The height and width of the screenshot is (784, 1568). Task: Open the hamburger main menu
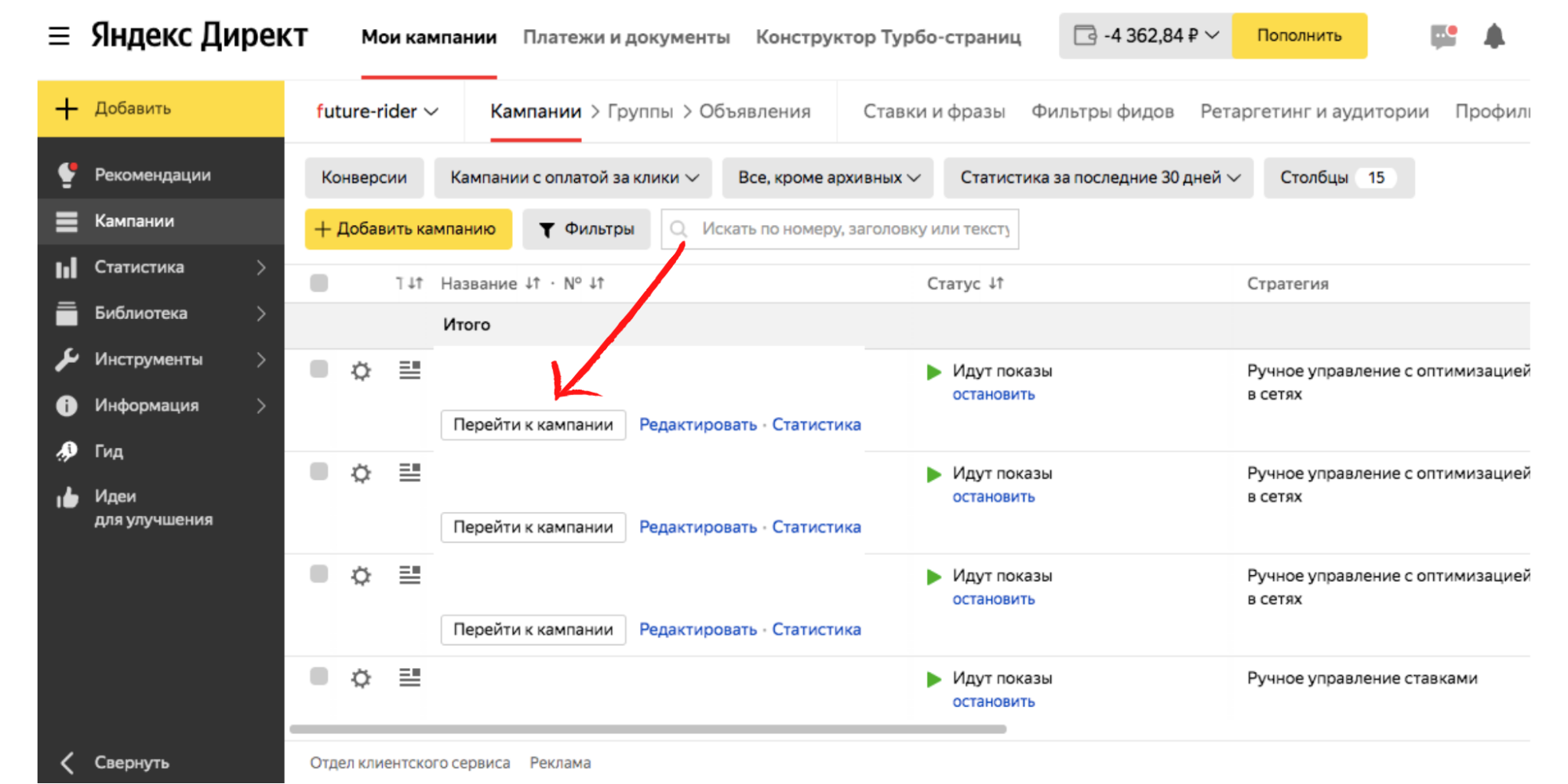coord(59,36)
